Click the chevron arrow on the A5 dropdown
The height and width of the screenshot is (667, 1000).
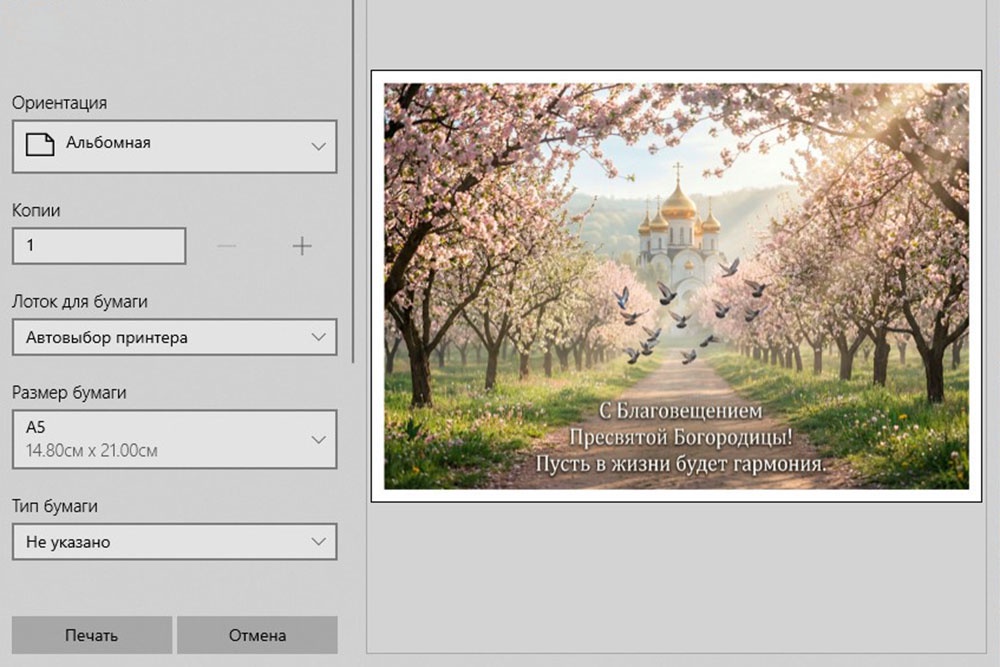click(318, 439)
